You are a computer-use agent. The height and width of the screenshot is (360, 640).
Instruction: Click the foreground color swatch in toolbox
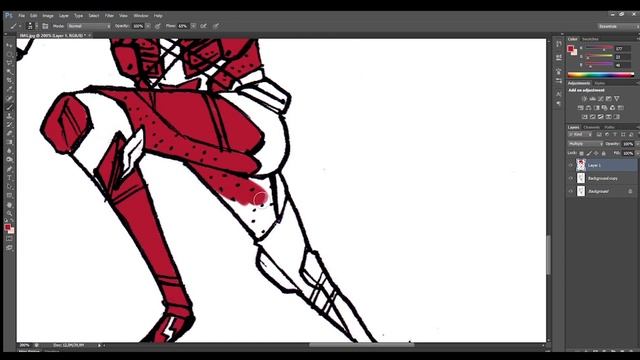point(8,227)
